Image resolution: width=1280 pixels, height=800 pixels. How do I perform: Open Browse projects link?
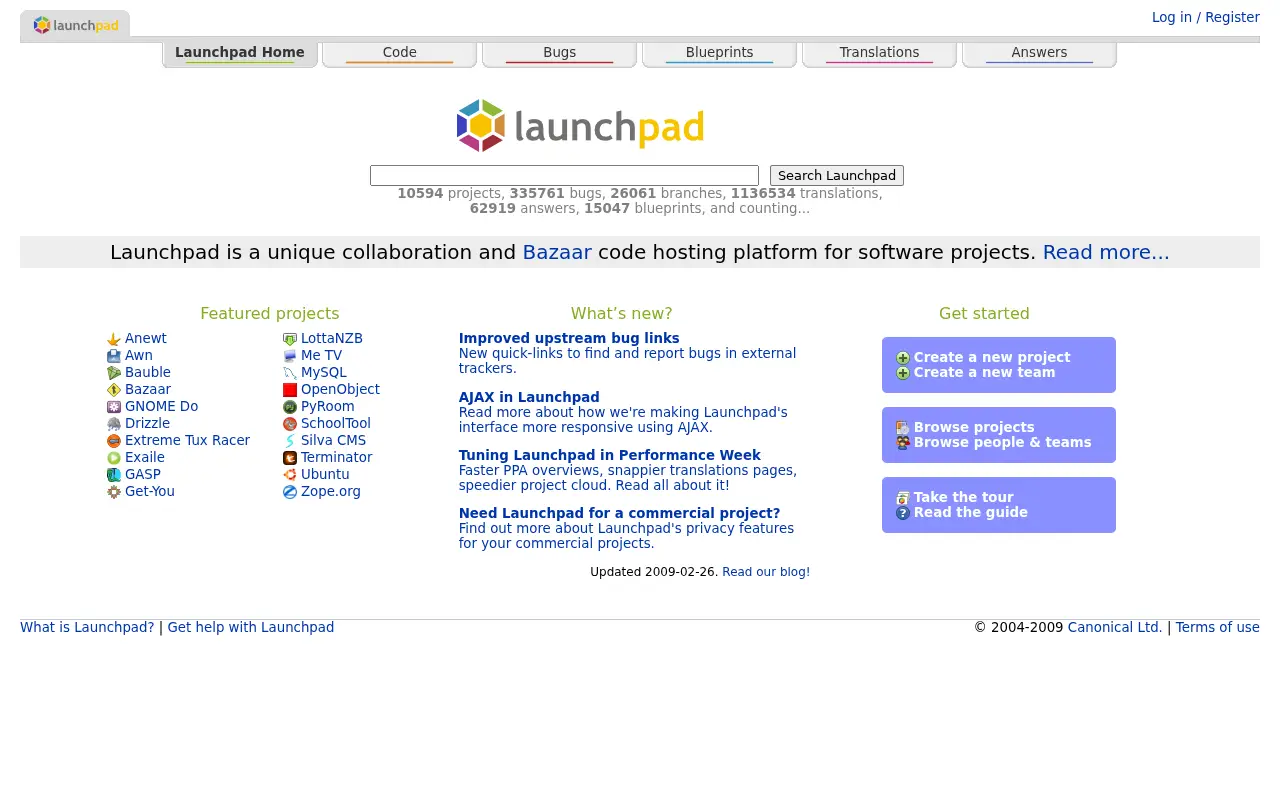[974, 427]
